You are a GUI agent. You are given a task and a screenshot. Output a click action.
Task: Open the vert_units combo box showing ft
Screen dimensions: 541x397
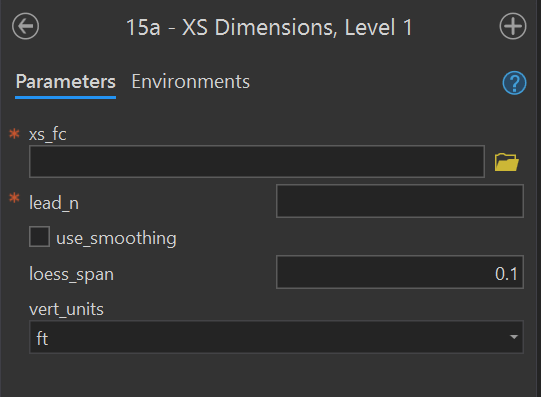click(276, 337)
